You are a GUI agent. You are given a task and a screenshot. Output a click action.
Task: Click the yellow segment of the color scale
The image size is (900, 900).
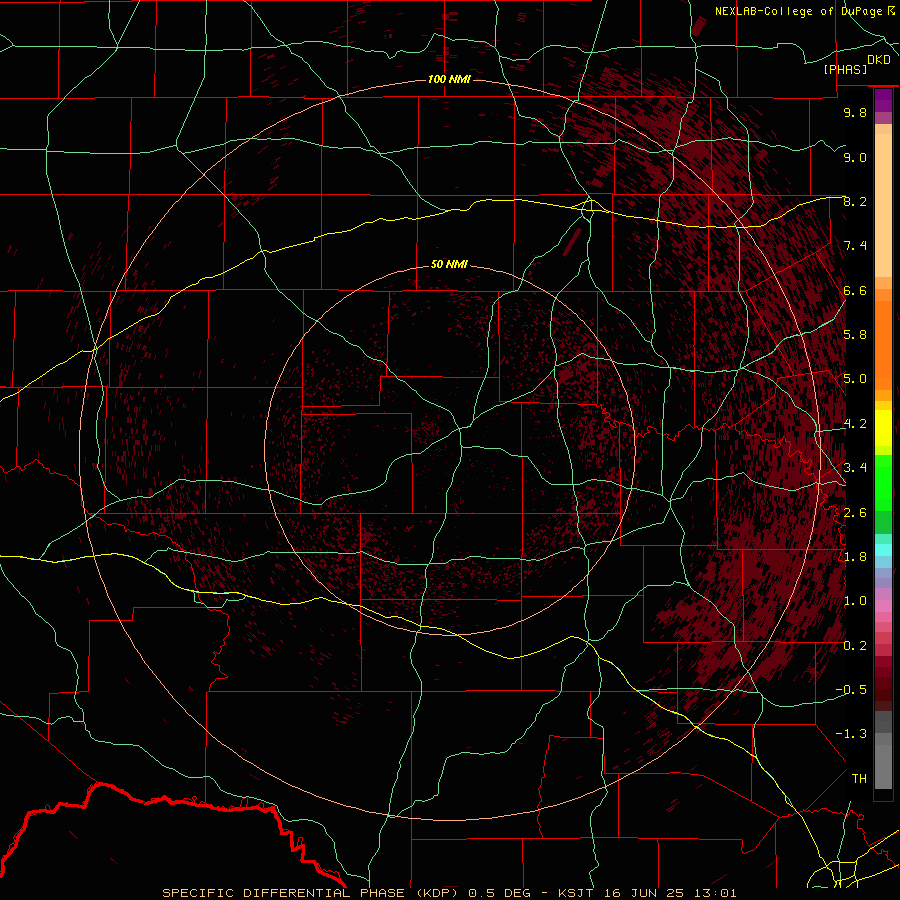pos(883,428)
